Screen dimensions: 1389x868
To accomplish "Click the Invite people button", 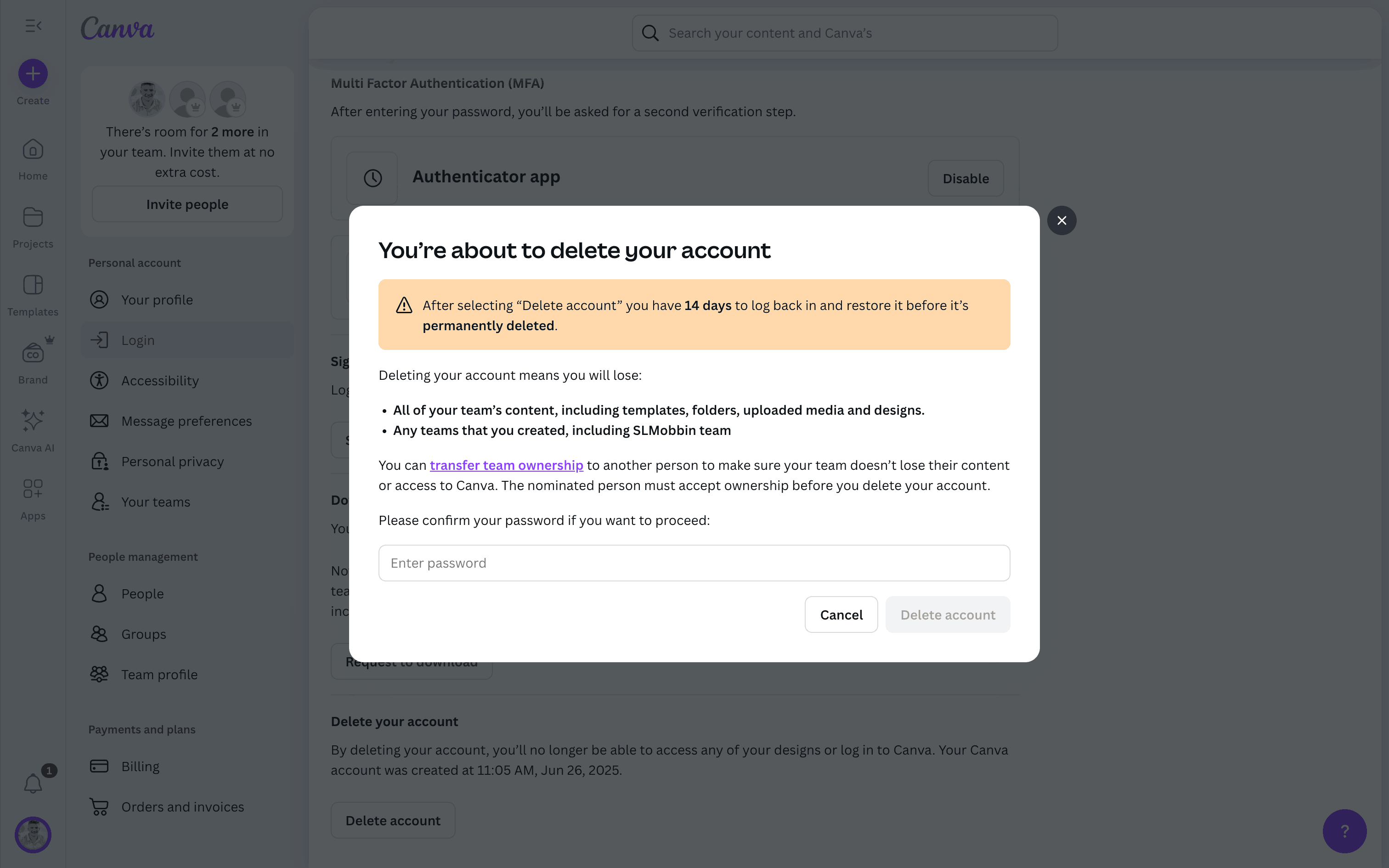I will click(x=187, y=204).
